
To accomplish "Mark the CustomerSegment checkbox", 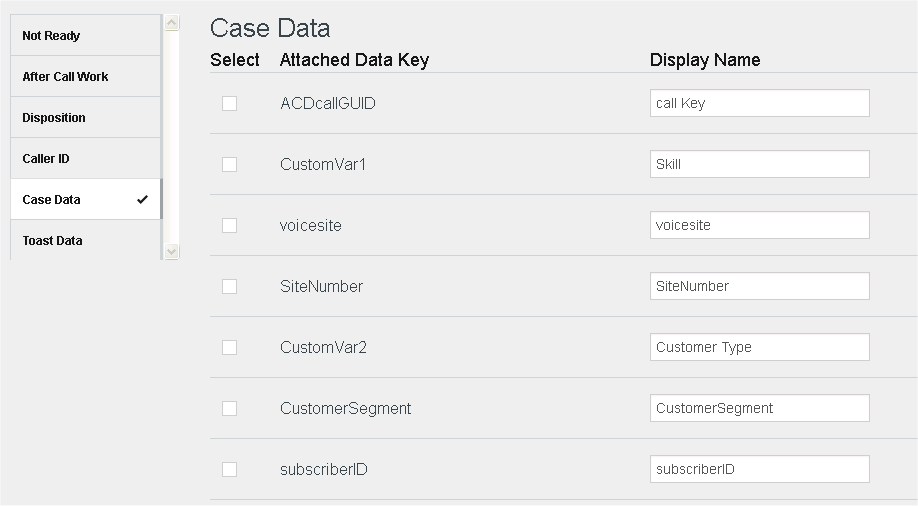I will pos(229,408).
